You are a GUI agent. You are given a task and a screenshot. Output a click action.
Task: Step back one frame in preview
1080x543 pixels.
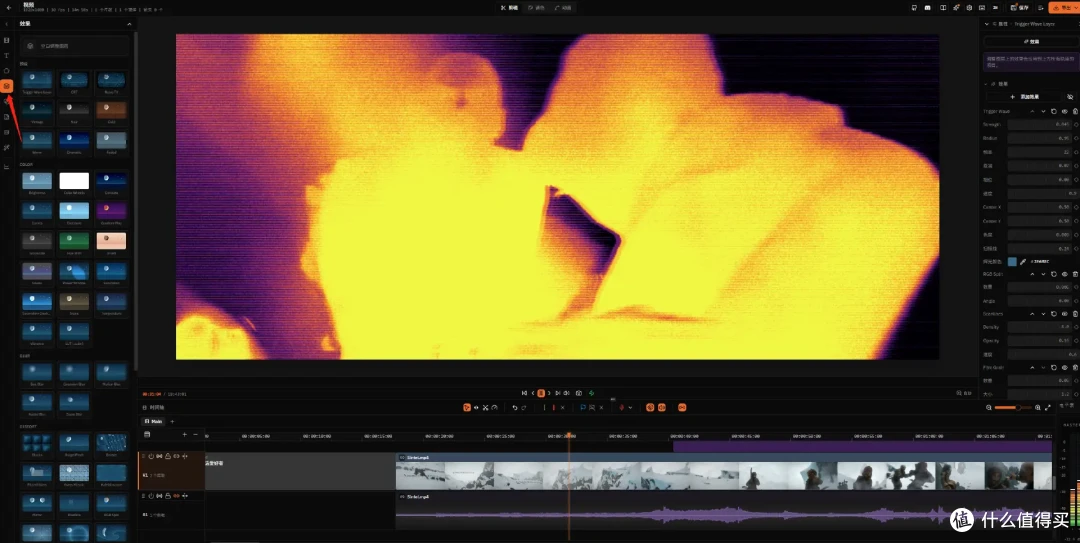point(532,393)
